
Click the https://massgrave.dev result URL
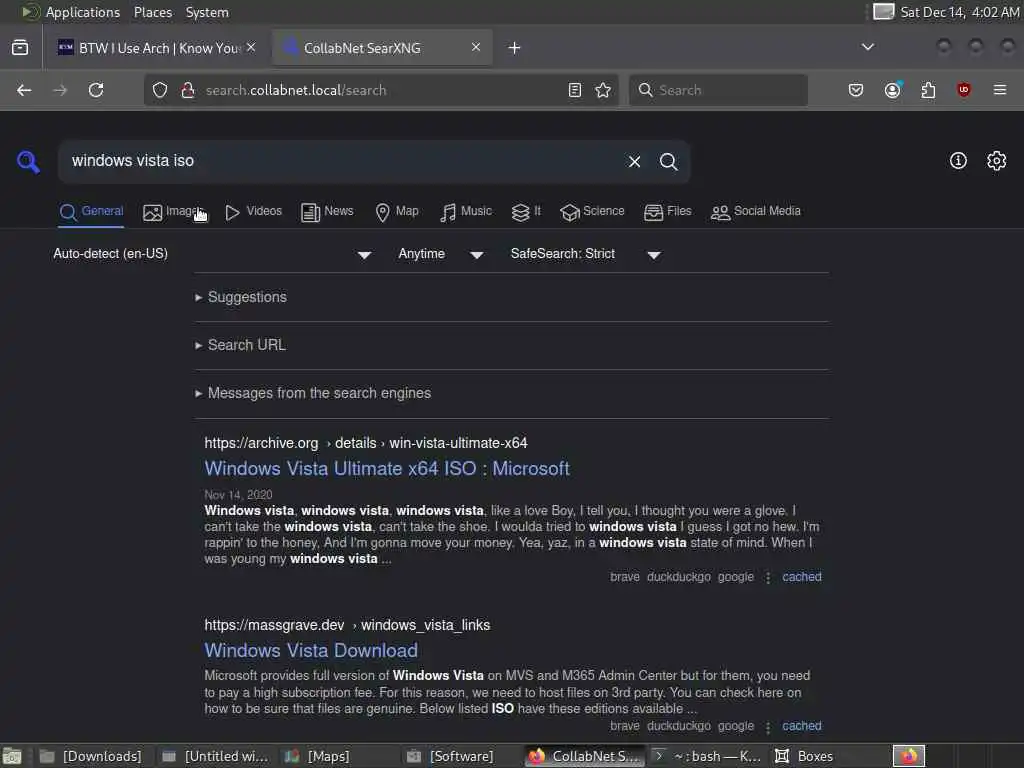[x=347, y=625]
